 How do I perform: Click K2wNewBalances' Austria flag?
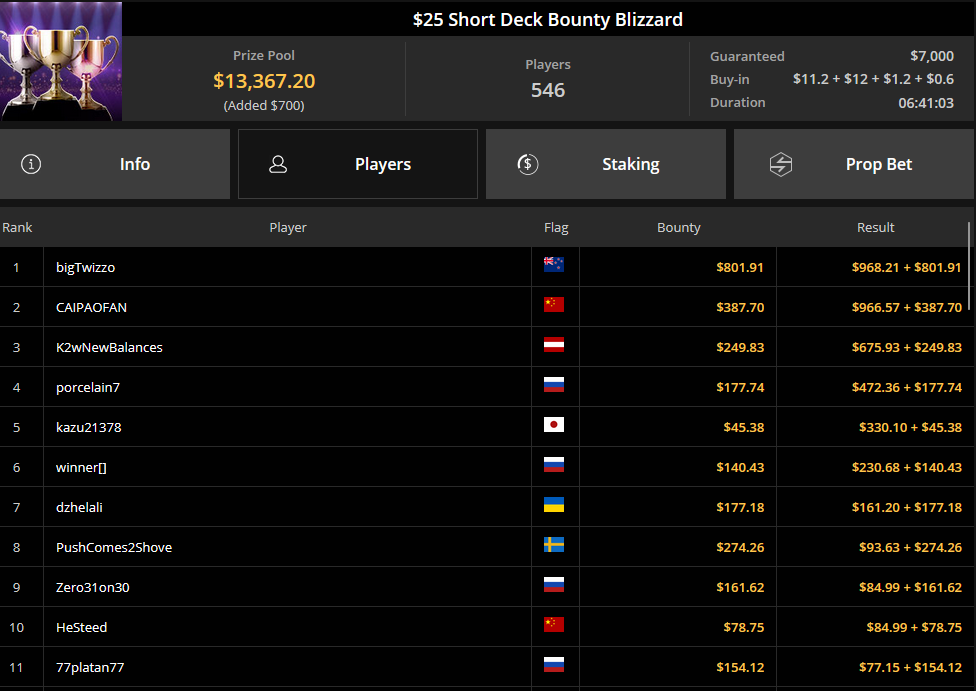click(553, 344)
